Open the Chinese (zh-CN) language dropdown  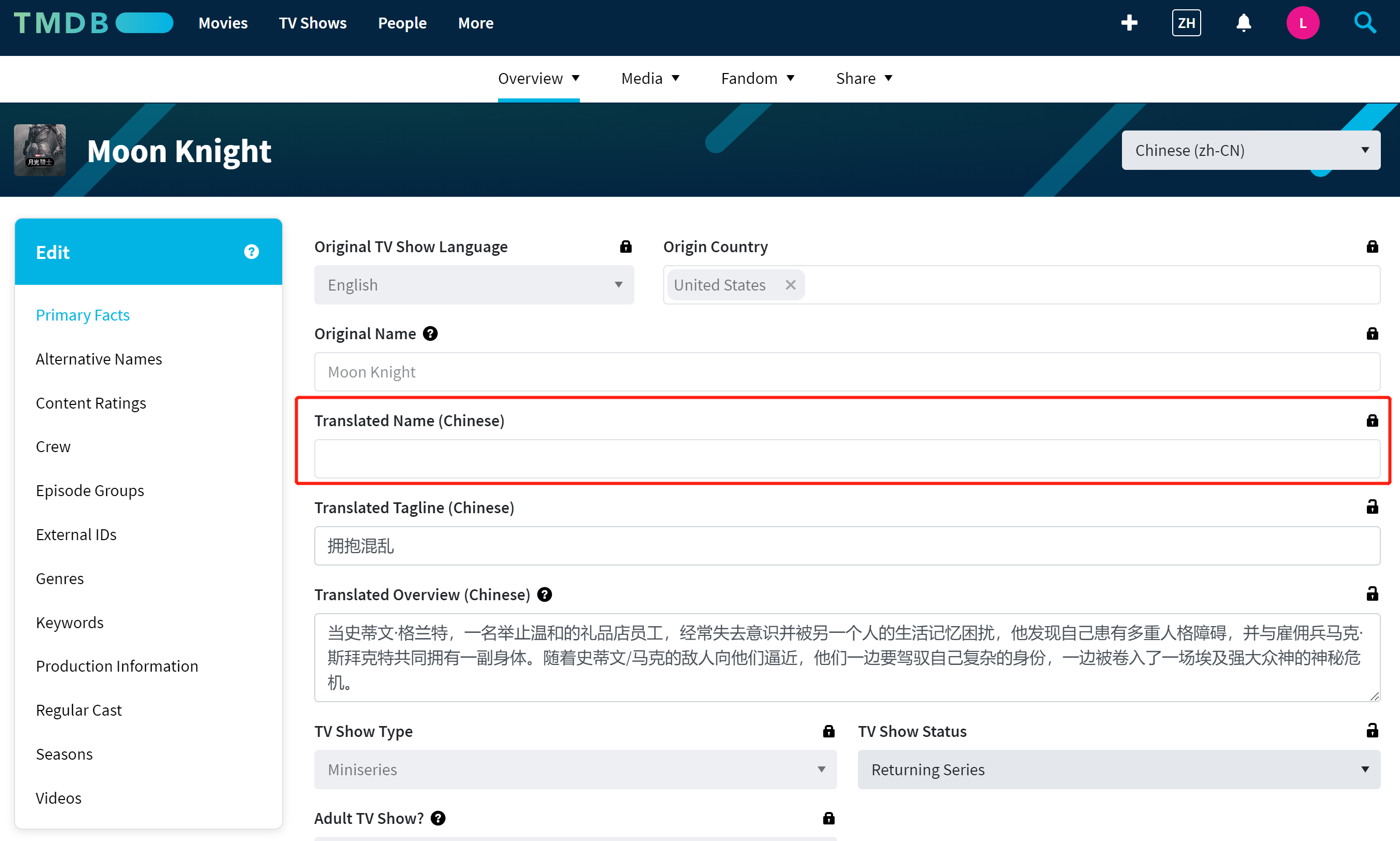(x=1250, y=150)
